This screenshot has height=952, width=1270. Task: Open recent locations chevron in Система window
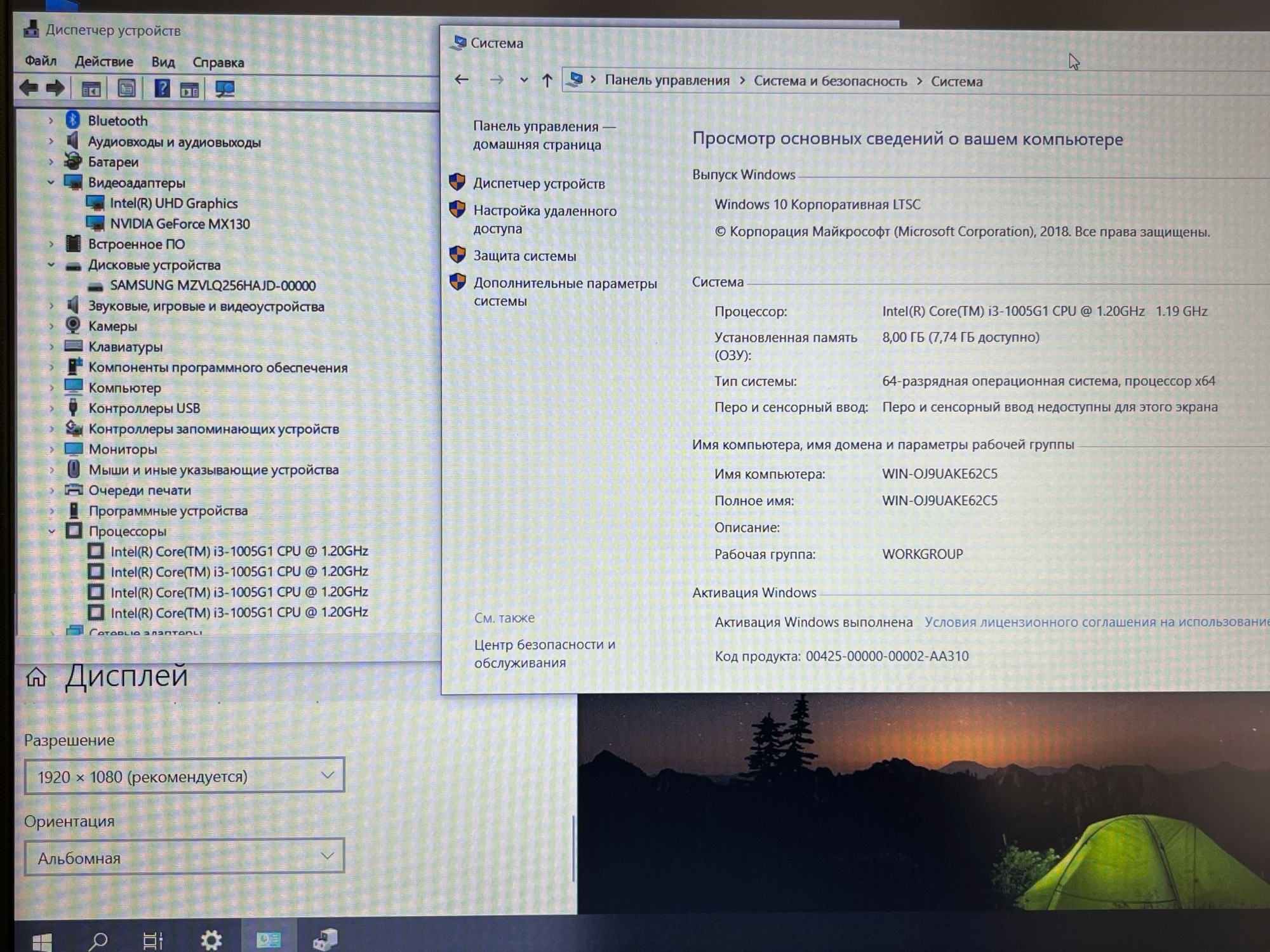tap(524, 80)
